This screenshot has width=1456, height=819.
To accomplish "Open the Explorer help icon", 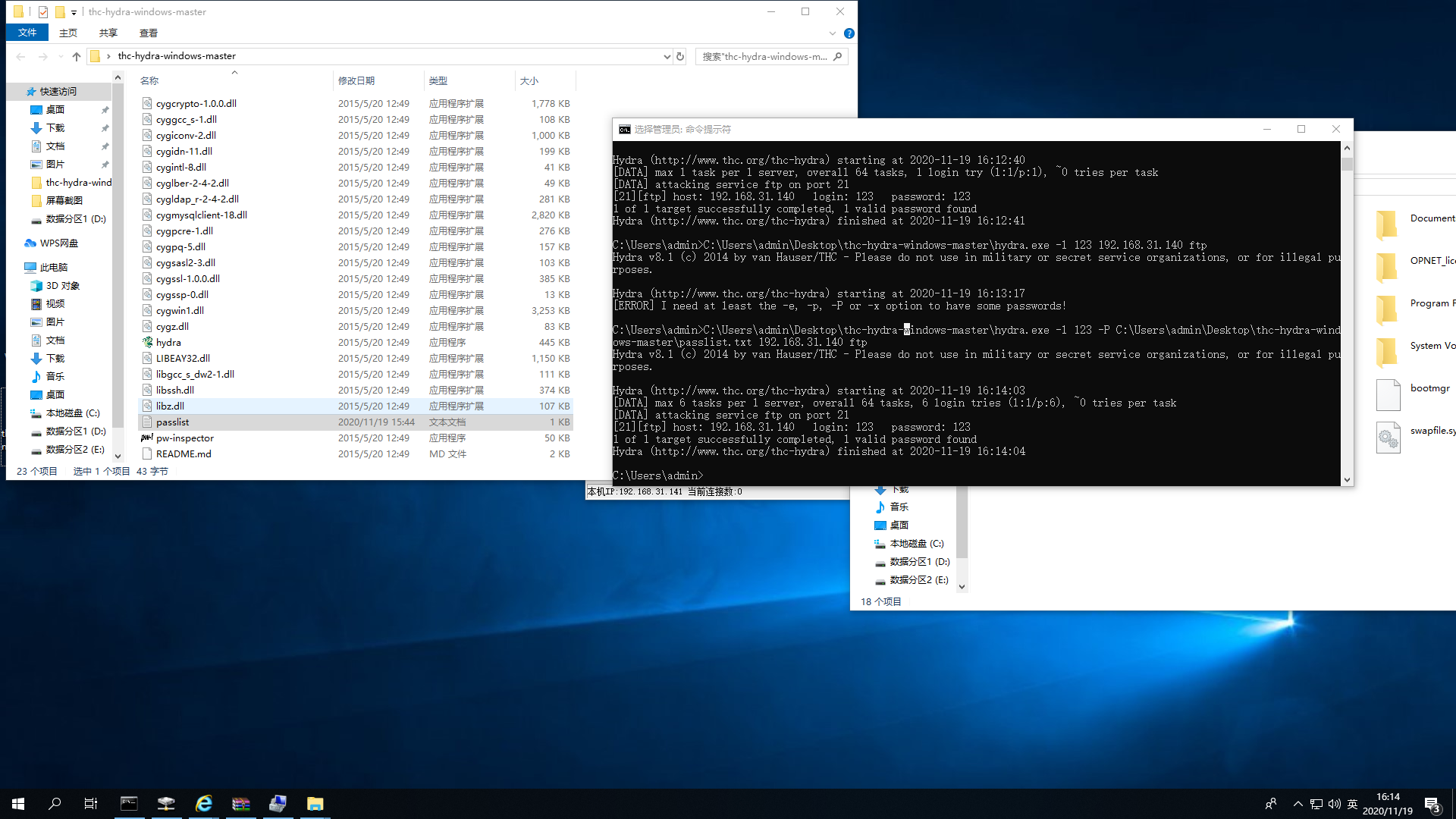I will [849, 33].
